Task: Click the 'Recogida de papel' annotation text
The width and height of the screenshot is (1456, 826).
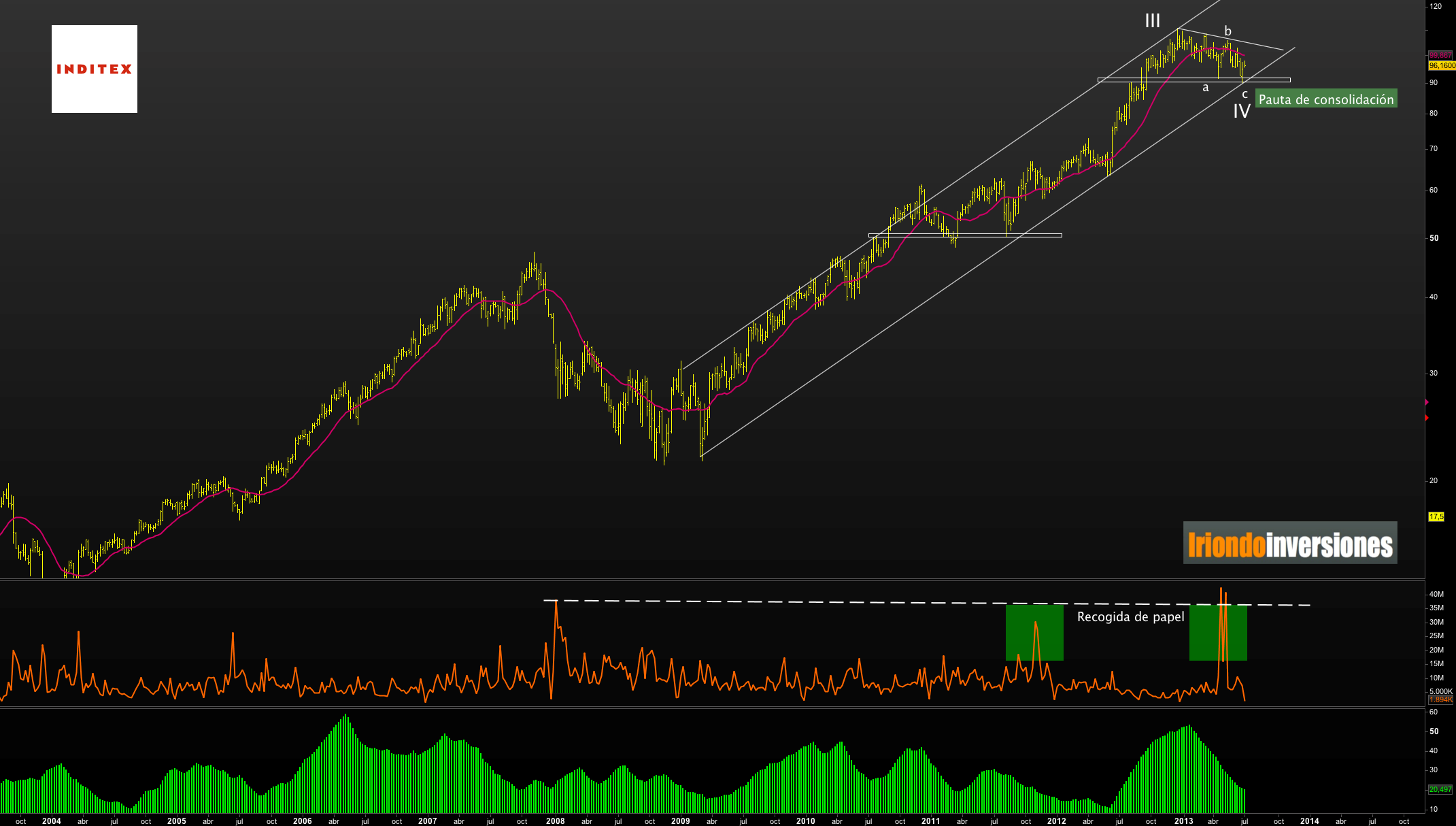Action: point(1130,617)
